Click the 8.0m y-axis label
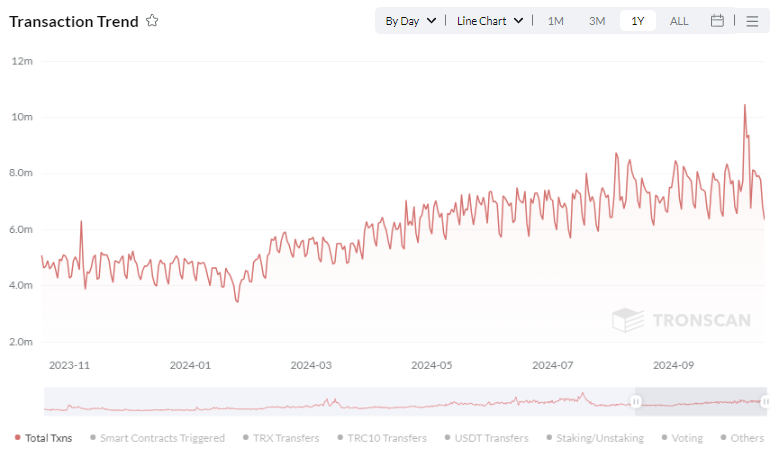 point(21,173)
